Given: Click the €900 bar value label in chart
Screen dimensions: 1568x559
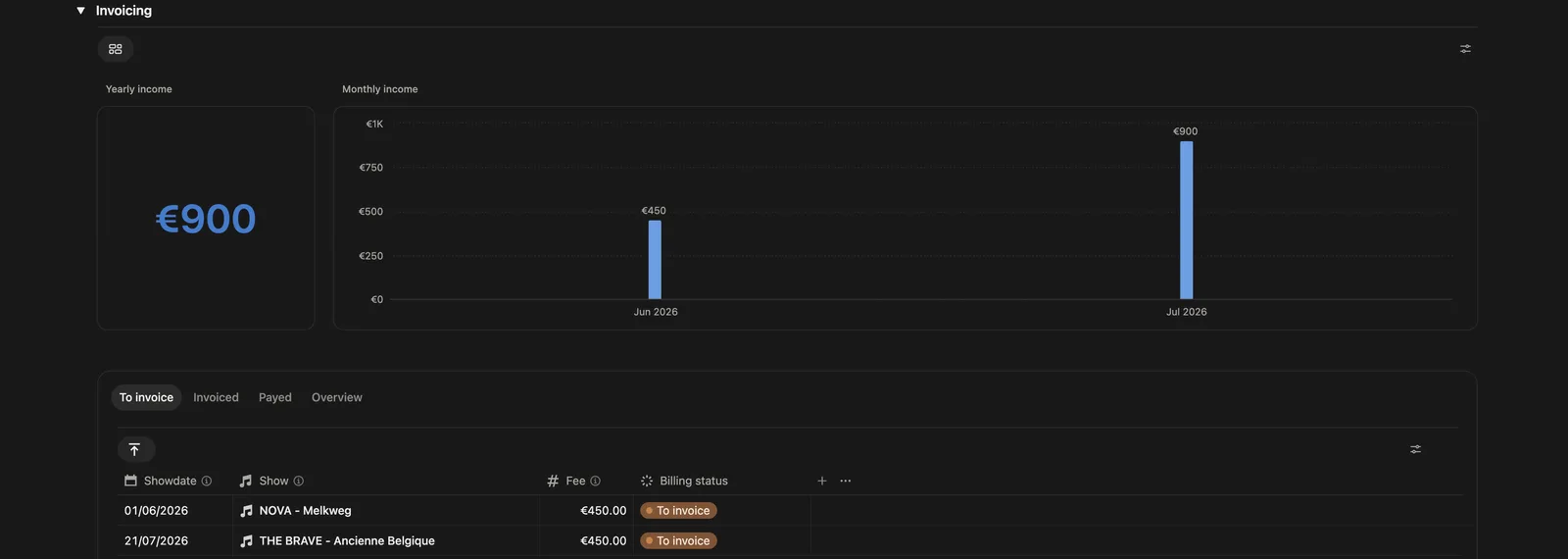Looking at the screenshot, I should 1186,131.
